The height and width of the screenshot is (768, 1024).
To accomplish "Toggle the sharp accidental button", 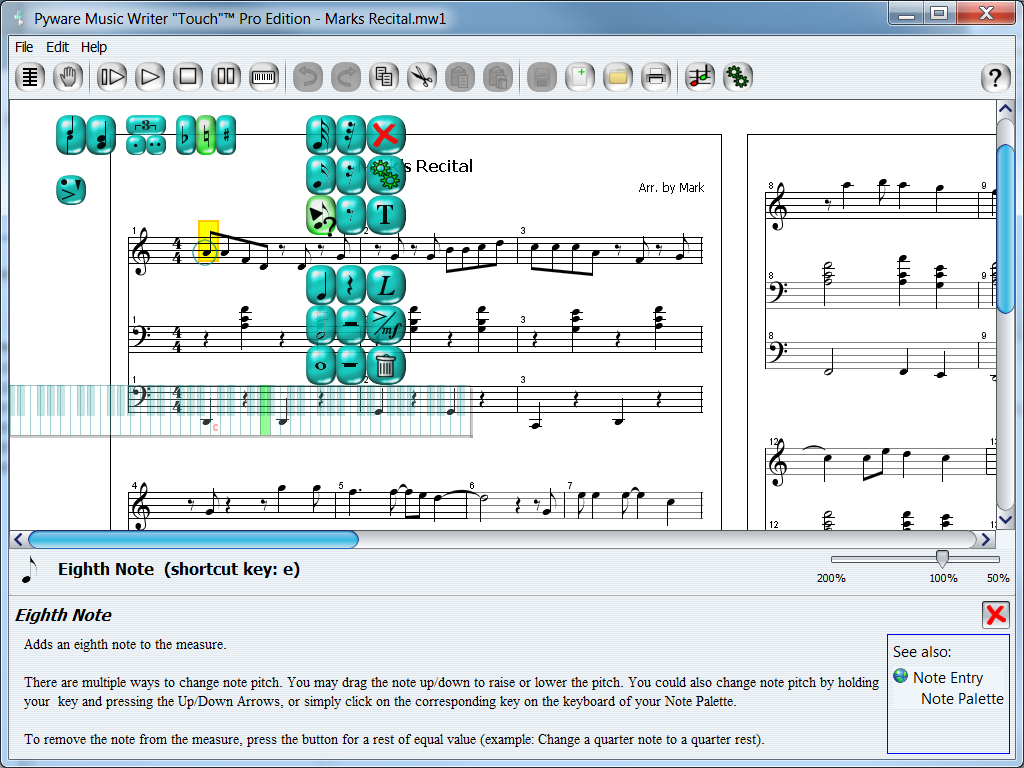I will click(x=227, y=134).
